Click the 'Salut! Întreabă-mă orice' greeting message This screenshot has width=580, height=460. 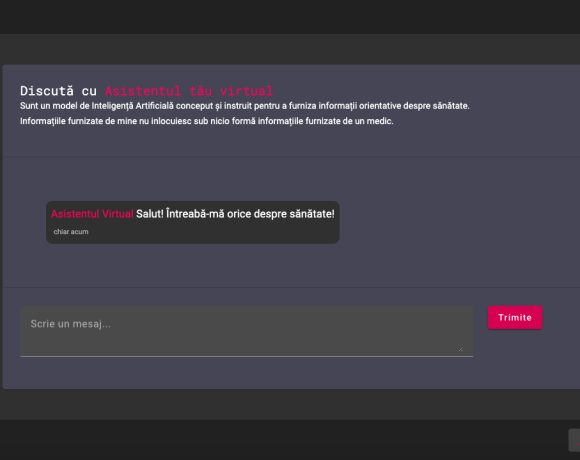pyautogui.click(x=235, y=214)
